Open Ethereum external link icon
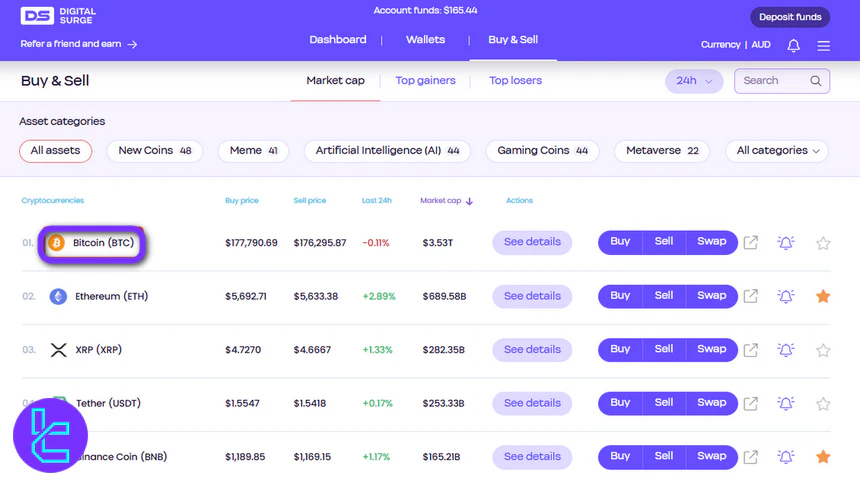 [750, 296]
